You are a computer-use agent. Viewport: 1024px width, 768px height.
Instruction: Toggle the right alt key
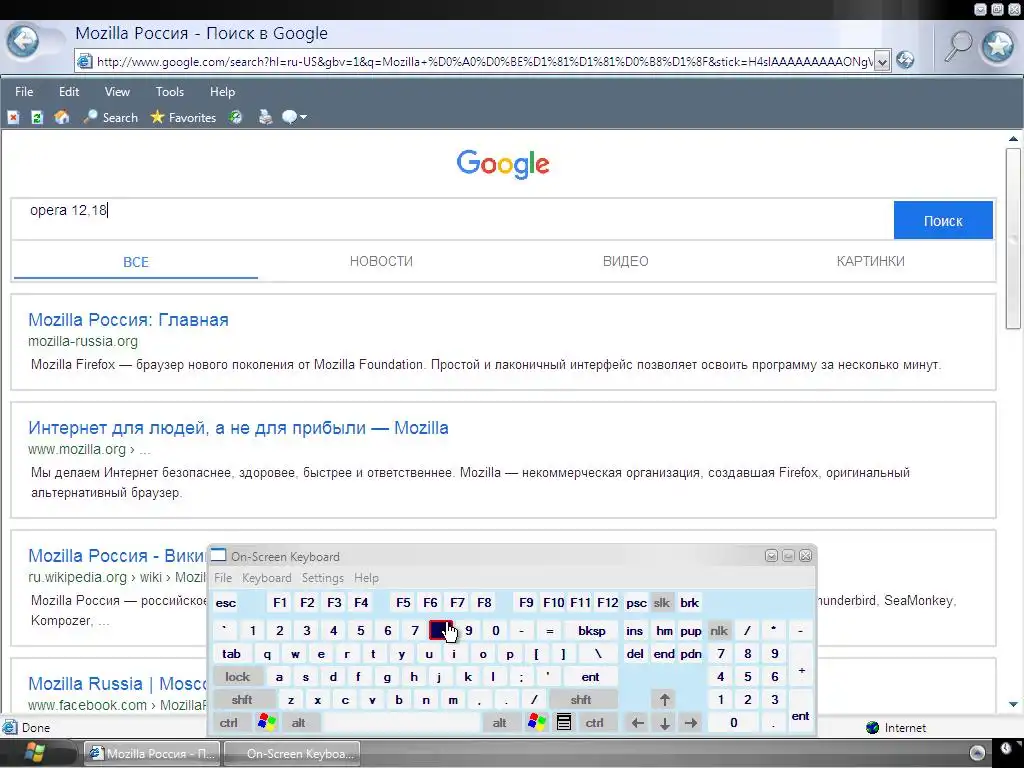500,723
